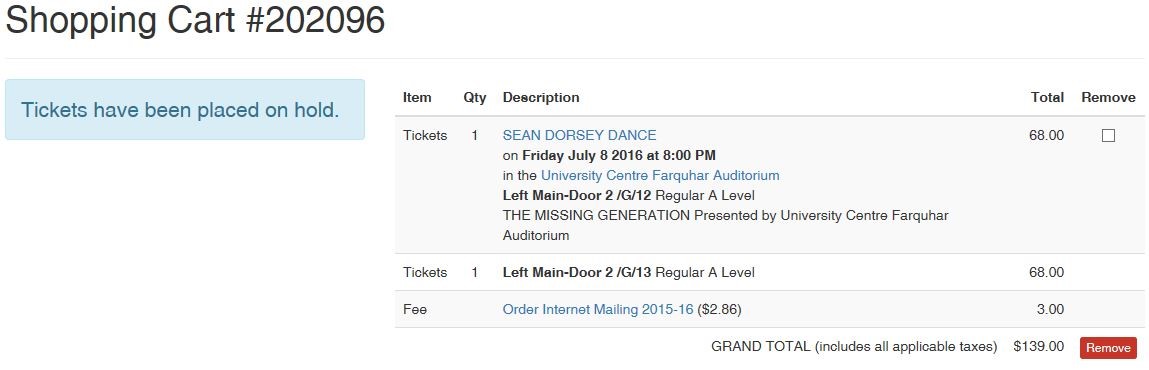Image resolution: width=1149 pixels, height=370 pixels.
Task: Click the 'Tickets have been placed on hold' alert
Action: [185, 110]
